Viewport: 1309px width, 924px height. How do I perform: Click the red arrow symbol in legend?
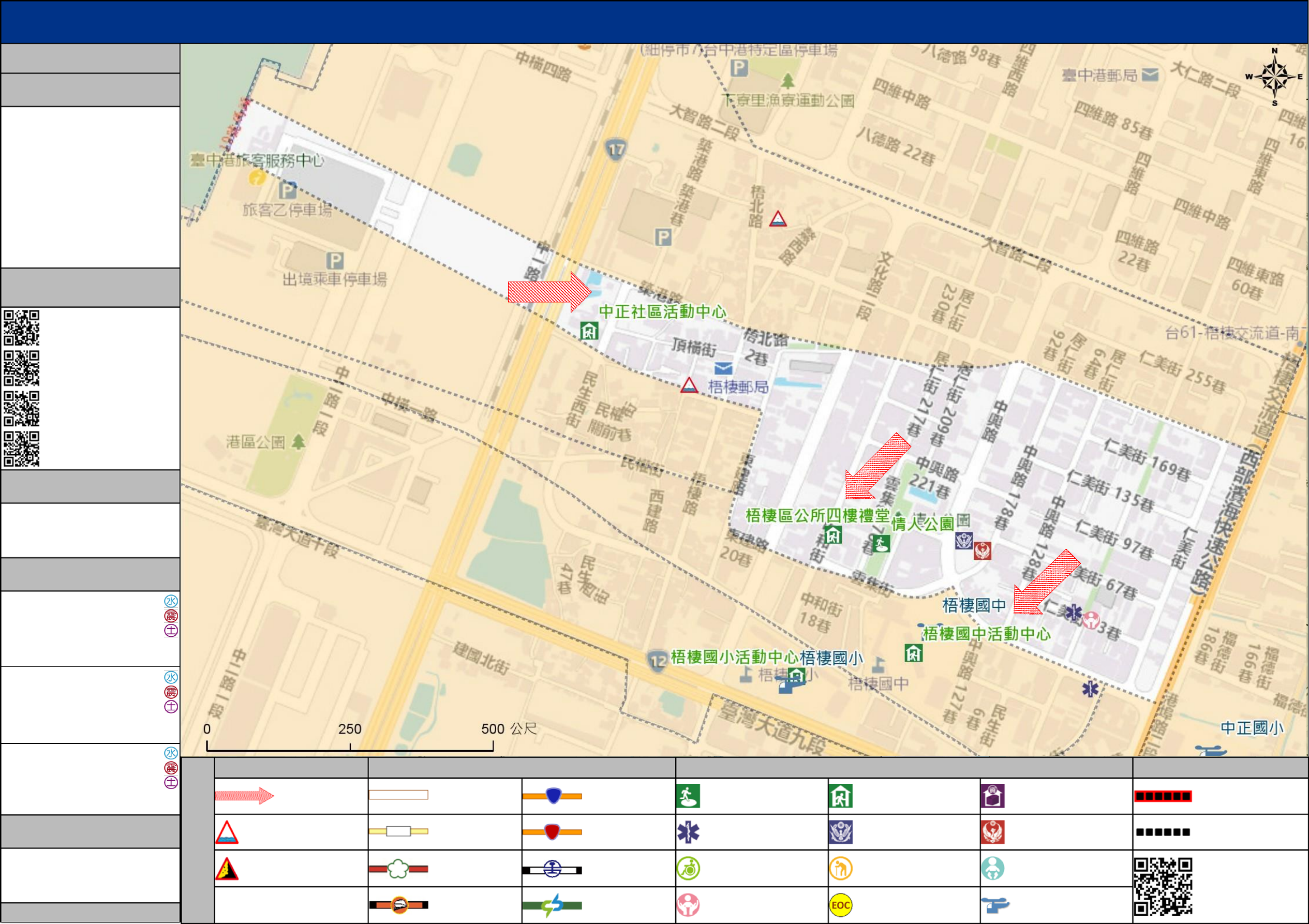pos(244,796)
